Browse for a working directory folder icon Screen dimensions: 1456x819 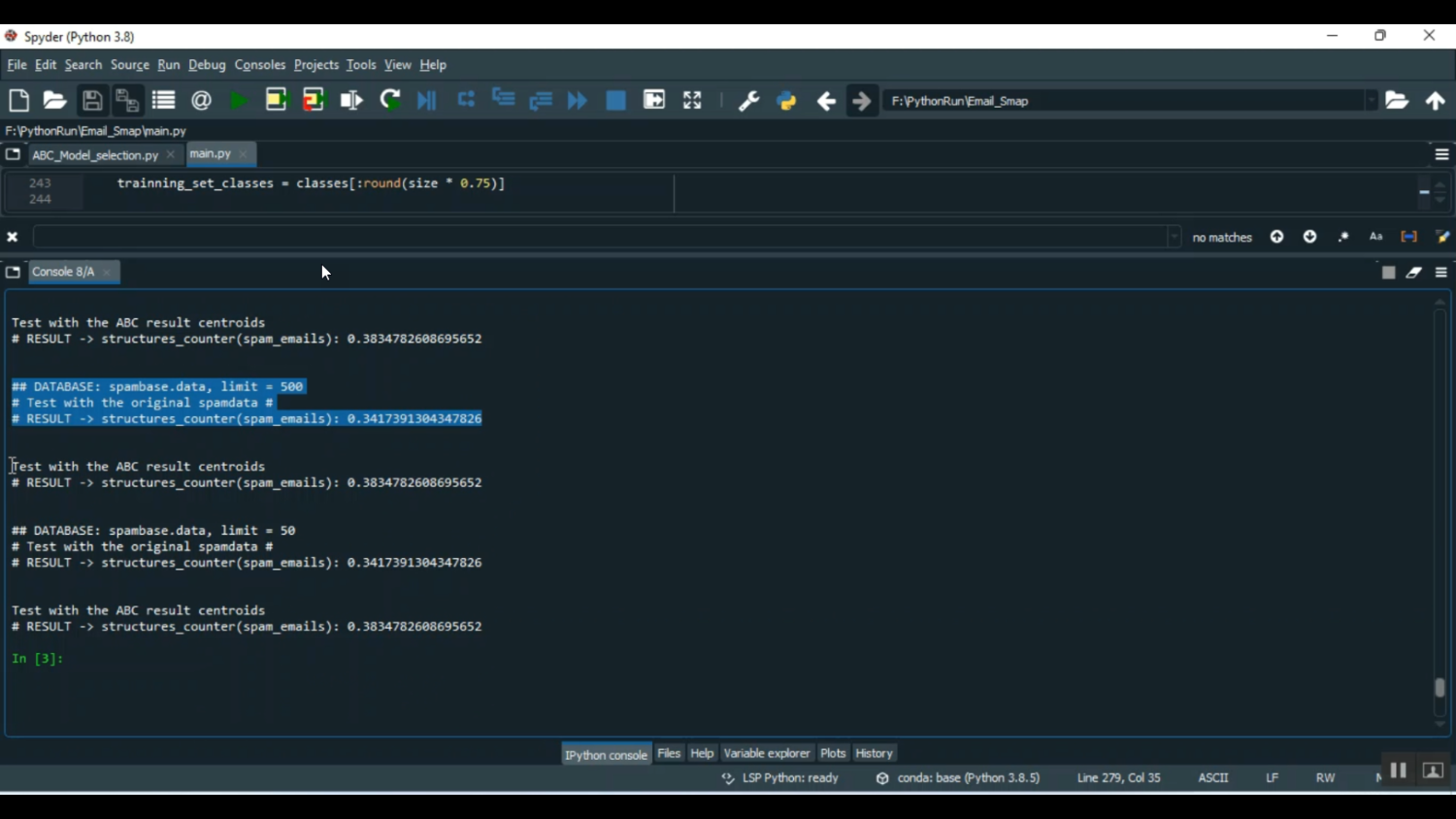pyautogui.click(x=1397, y=101)
